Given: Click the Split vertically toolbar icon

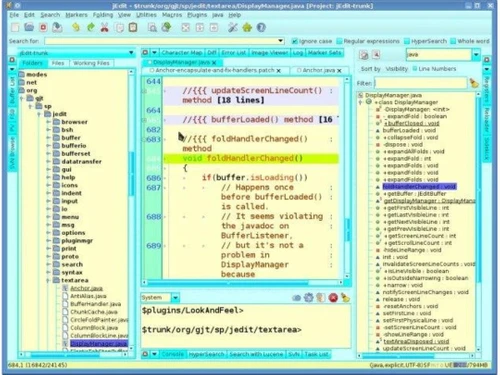Looking at the screenshot, I should point(214,28).
